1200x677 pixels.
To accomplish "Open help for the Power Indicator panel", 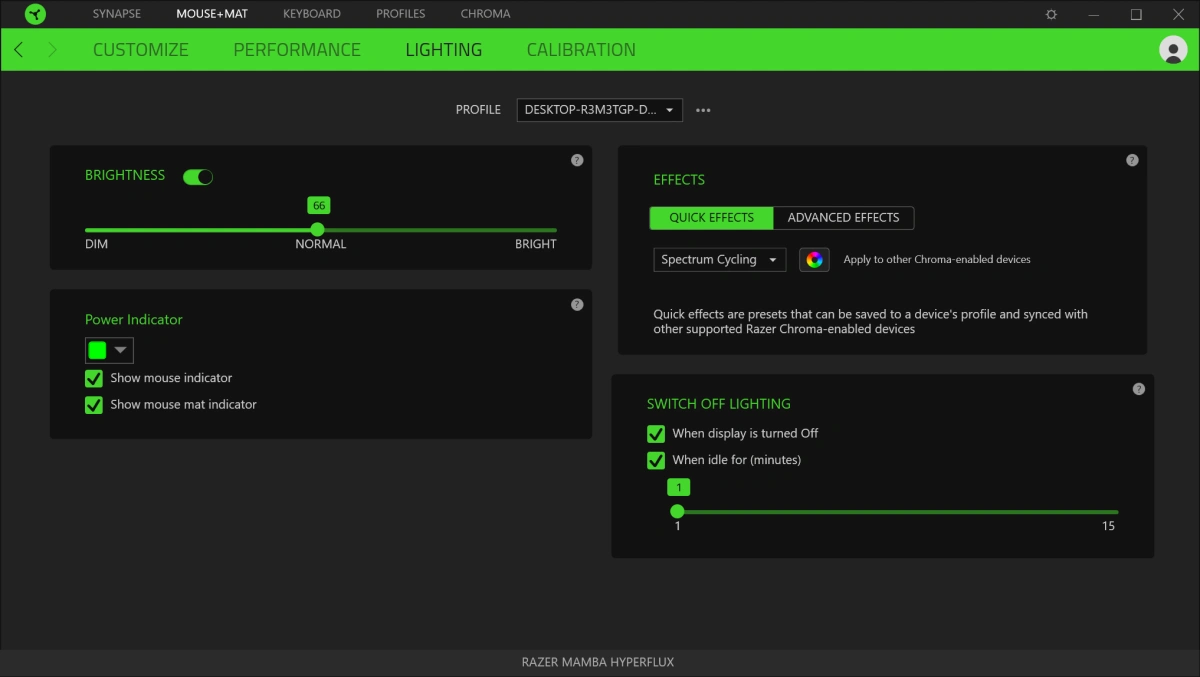I will pos(577,304).
